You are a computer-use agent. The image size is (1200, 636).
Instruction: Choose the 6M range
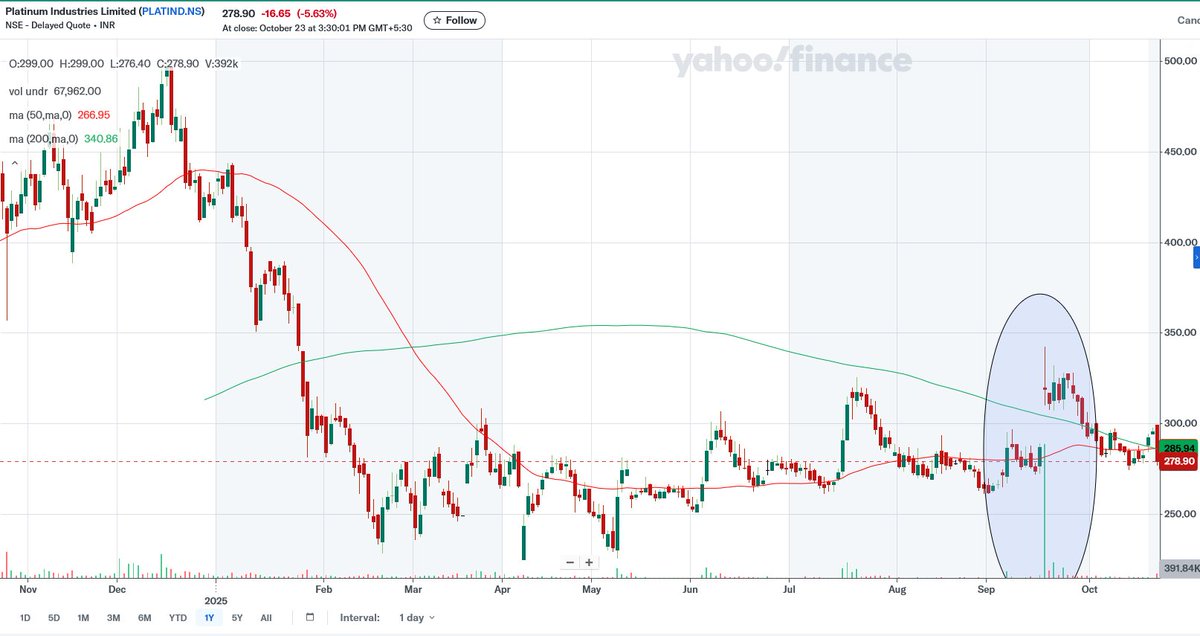point(145,618)
